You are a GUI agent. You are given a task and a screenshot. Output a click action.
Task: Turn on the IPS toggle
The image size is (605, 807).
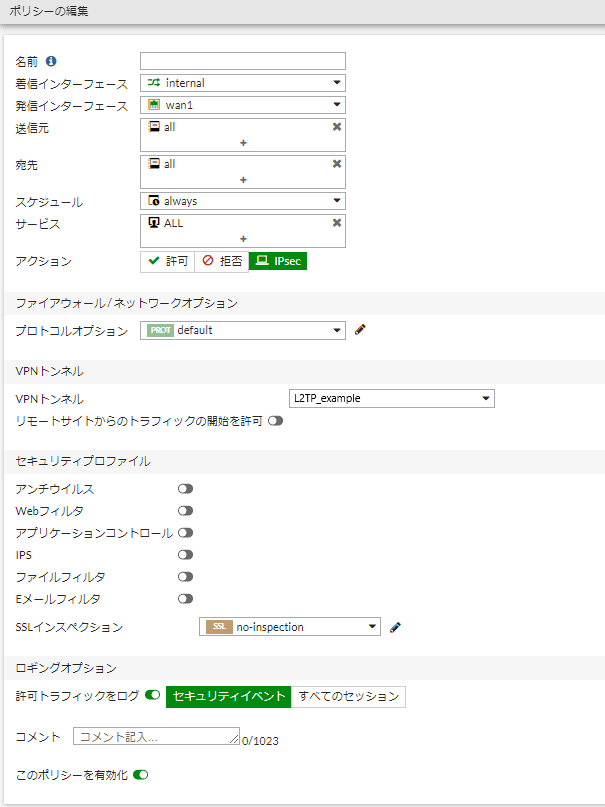click(185, 555)
